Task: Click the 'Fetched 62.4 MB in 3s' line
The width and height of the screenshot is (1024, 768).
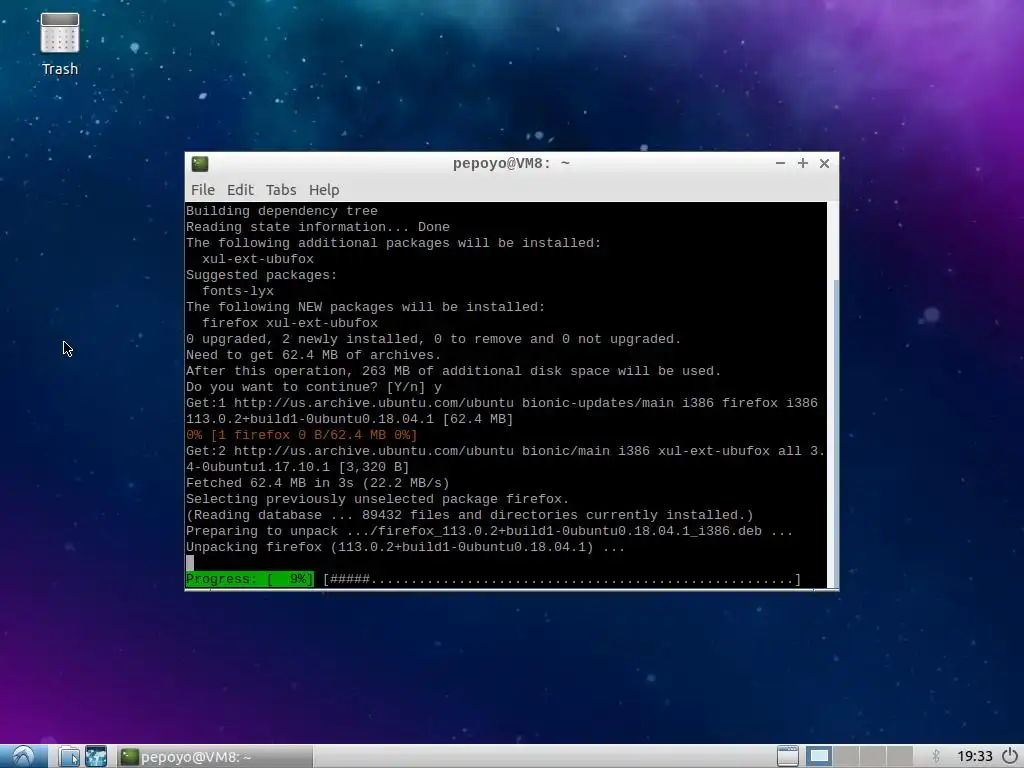Action: click(x=317, y=483)
